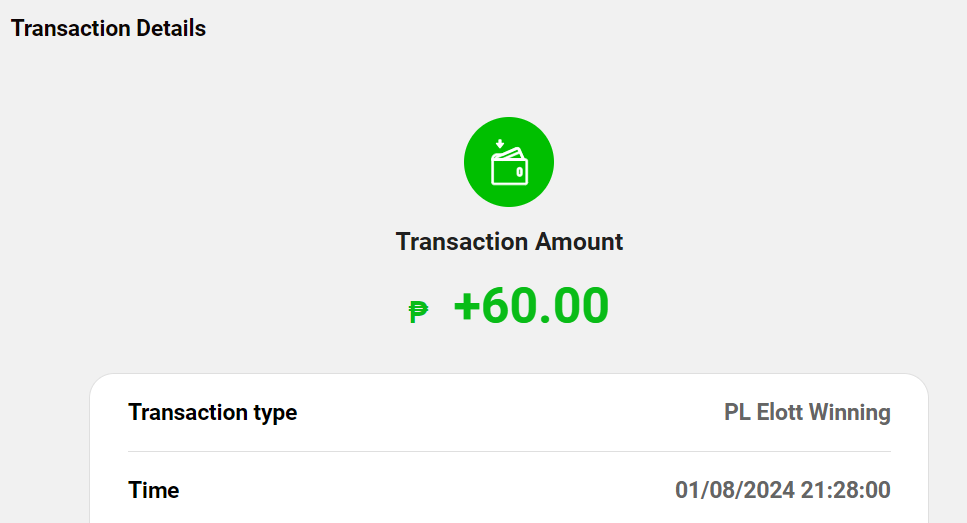Screen dimensions: 967x523
Task: Click the plus sign before 60.00
Action: click(x=467, y=306)
